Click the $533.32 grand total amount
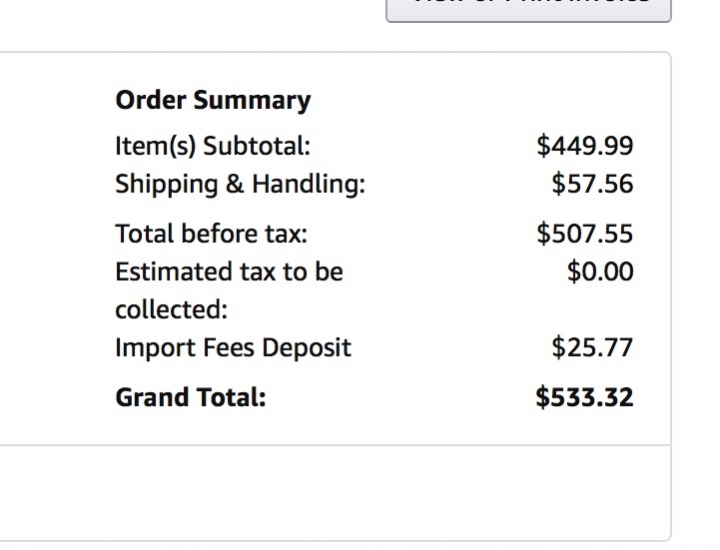This screenshot has height=550, width=720. [x=585, y=397]
